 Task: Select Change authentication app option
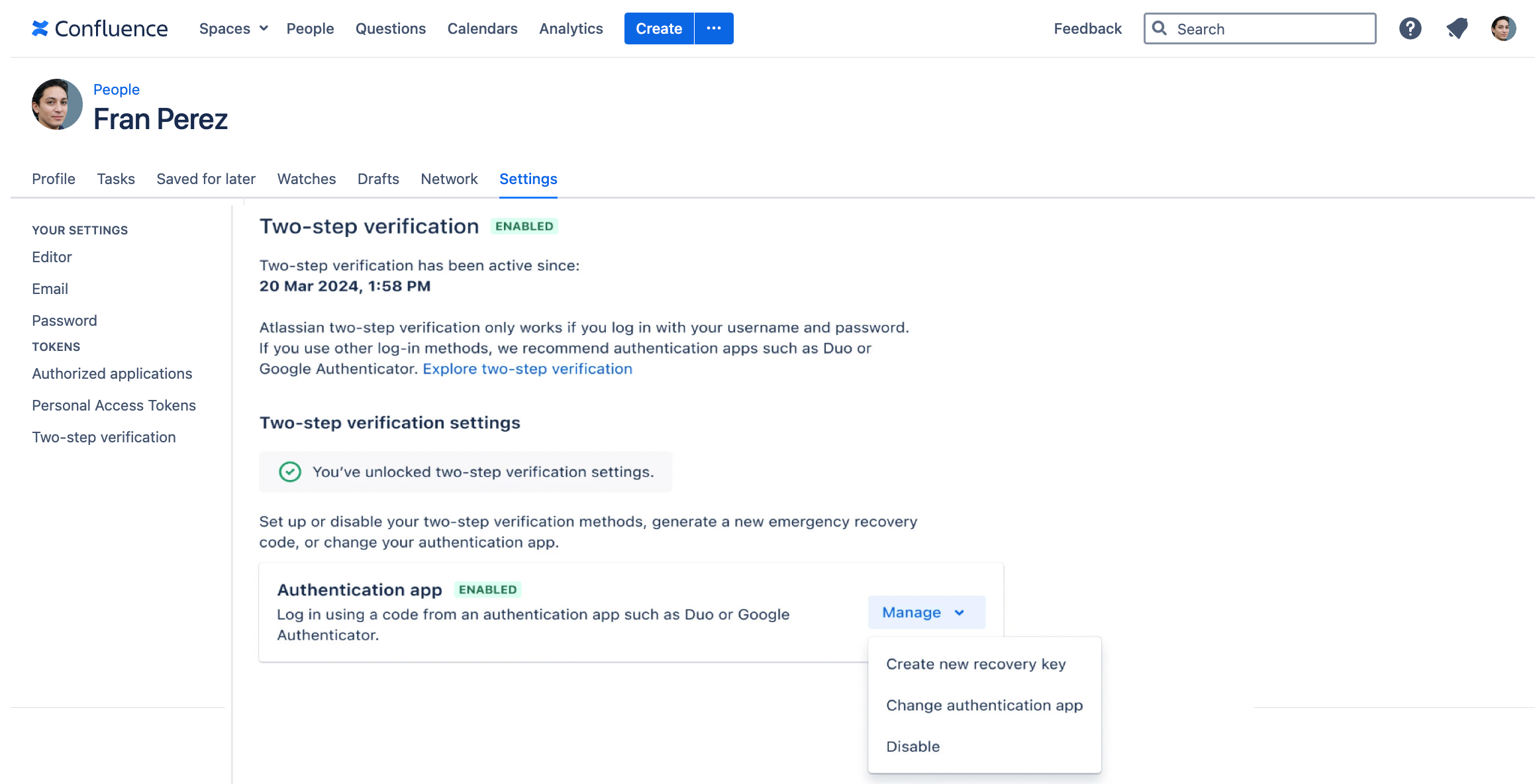[984, 704]
